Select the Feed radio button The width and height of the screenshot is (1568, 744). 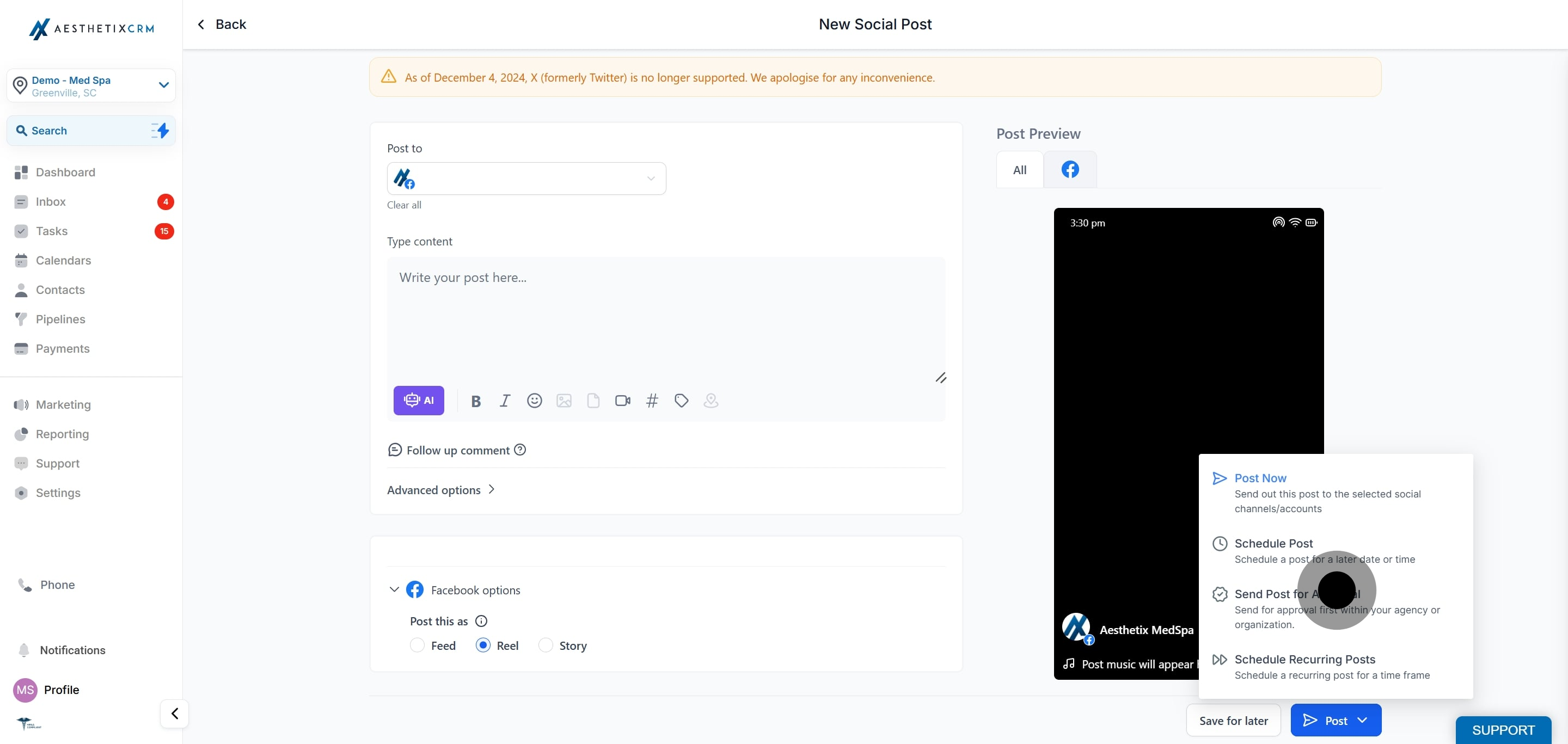417,645
